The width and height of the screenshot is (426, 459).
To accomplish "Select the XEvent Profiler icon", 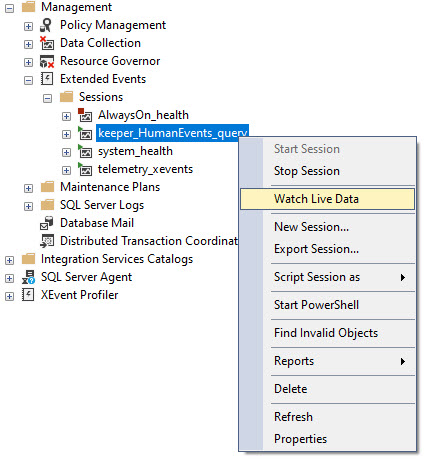I will pyautogui.click(x=28, y=295).
